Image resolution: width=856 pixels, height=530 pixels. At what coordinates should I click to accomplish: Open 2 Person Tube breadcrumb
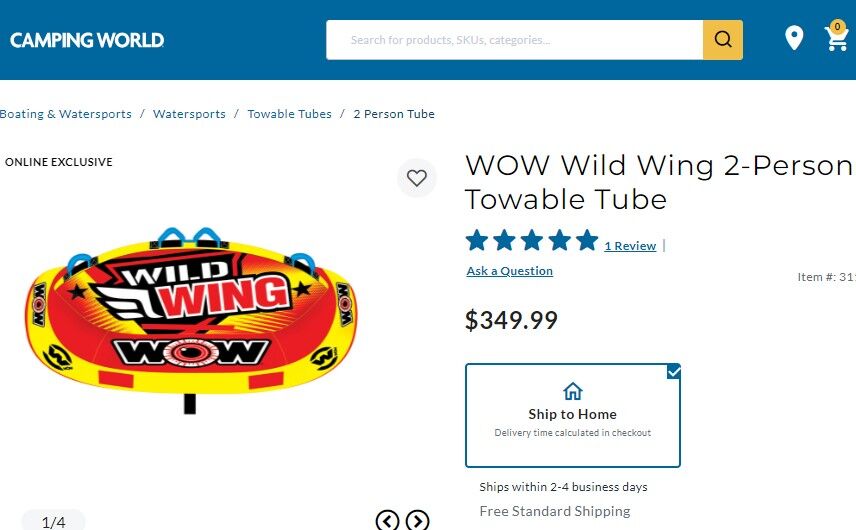(394, 114)
